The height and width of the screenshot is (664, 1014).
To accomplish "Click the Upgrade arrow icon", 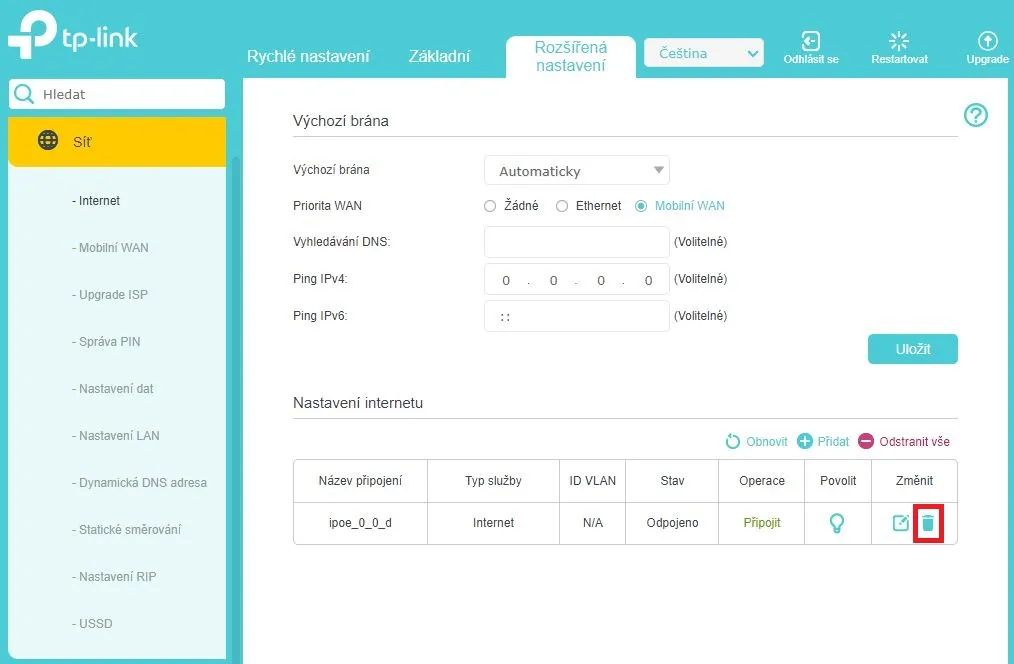I will [987, 41].
